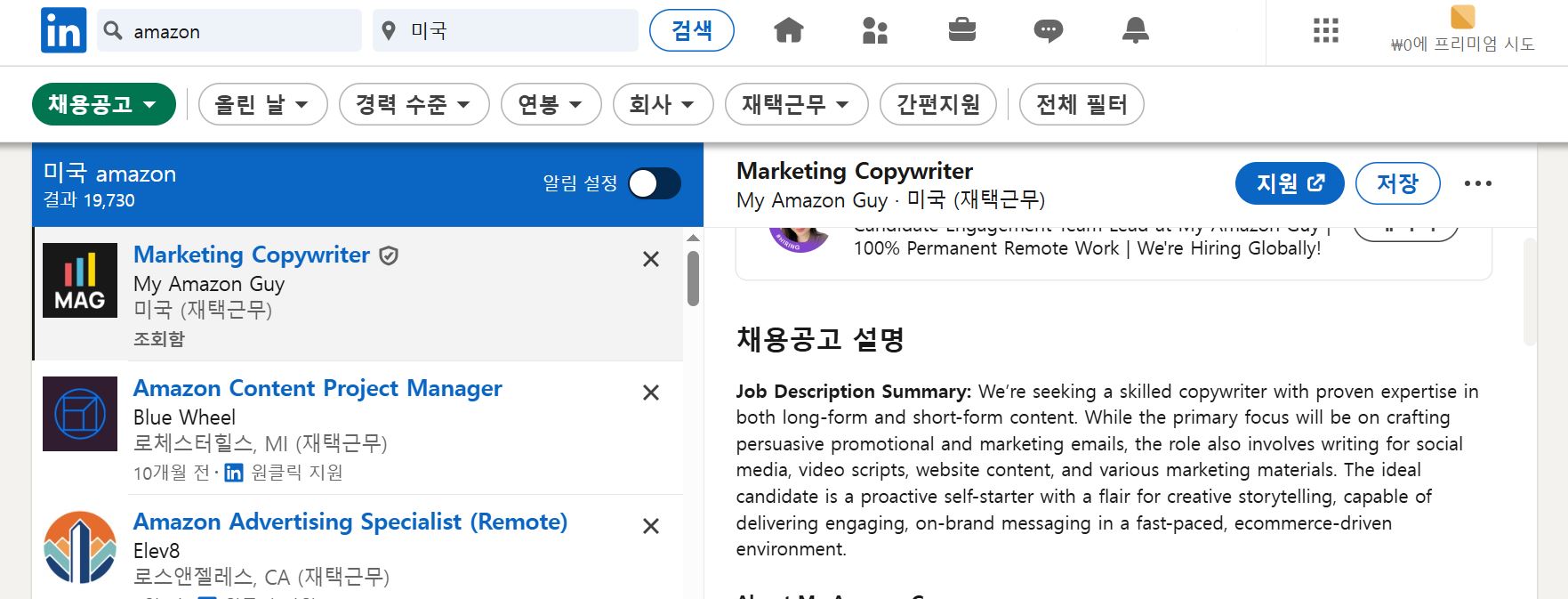Viewport: 1568px width, 599px height.
Task: Click the 미국 location search field
Action: tap(505, 31)
